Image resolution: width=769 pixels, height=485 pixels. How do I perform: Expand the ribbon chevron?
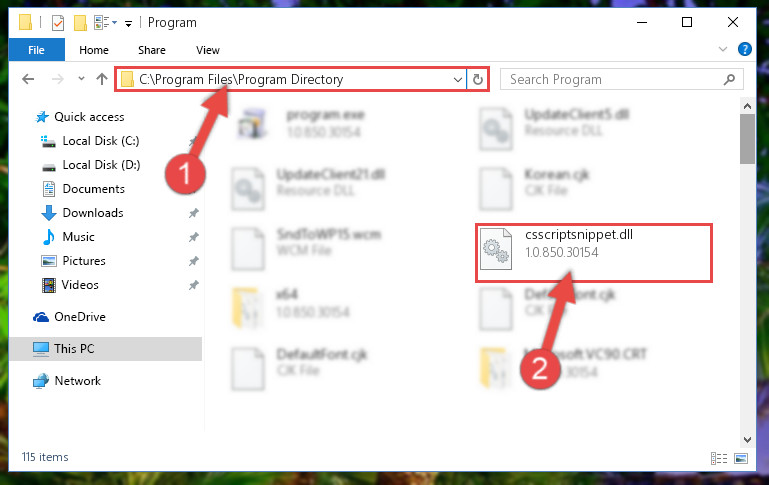tap(722, 49)
